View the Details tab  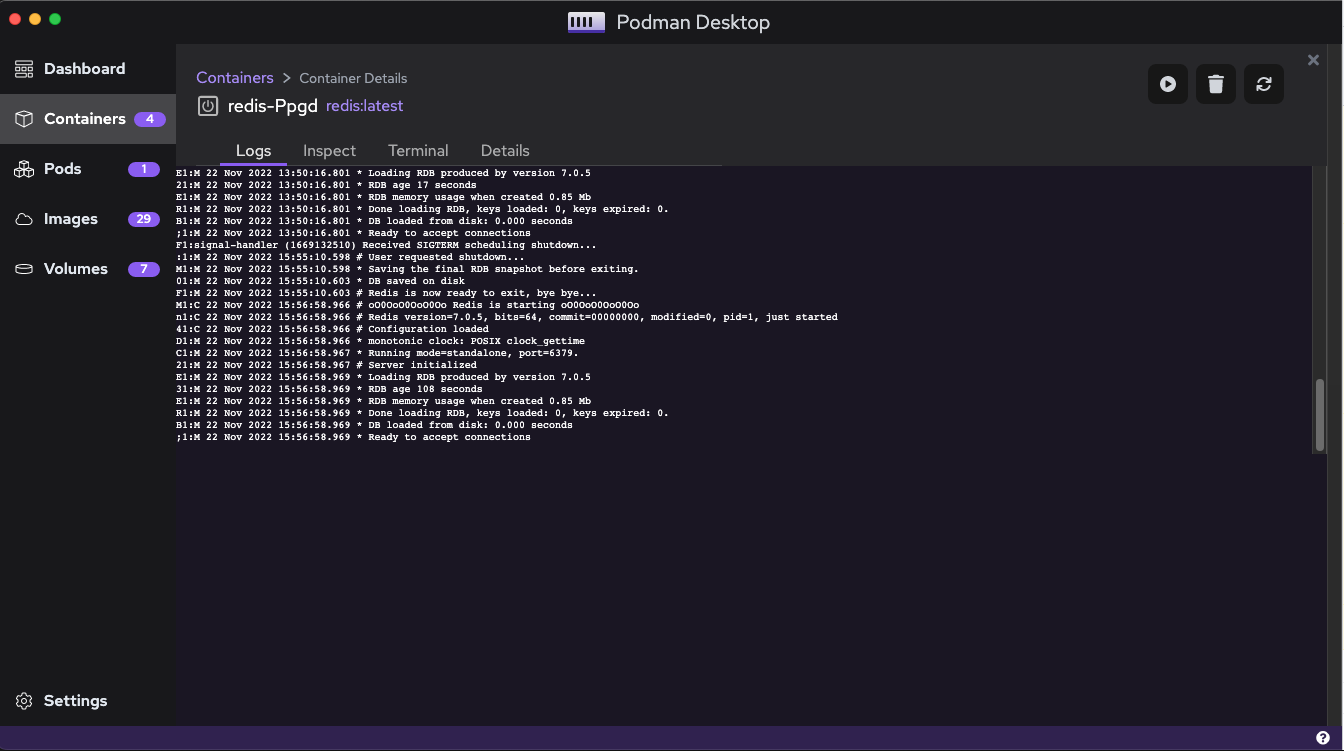tap(504, 150)
